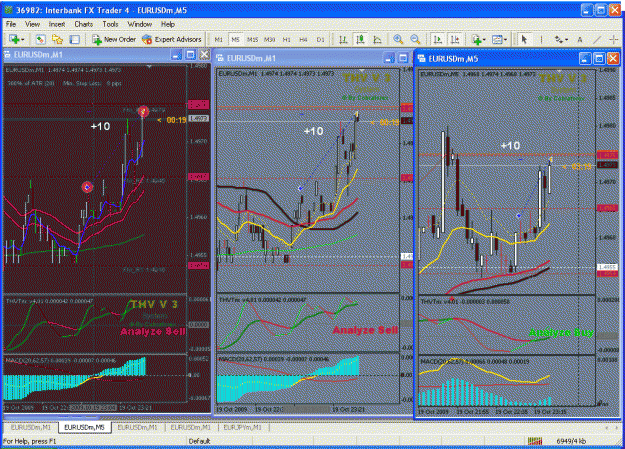Screen dimensions: 625x449
Task: Switch timeframe to H1
Action: [x=287, y=39]
